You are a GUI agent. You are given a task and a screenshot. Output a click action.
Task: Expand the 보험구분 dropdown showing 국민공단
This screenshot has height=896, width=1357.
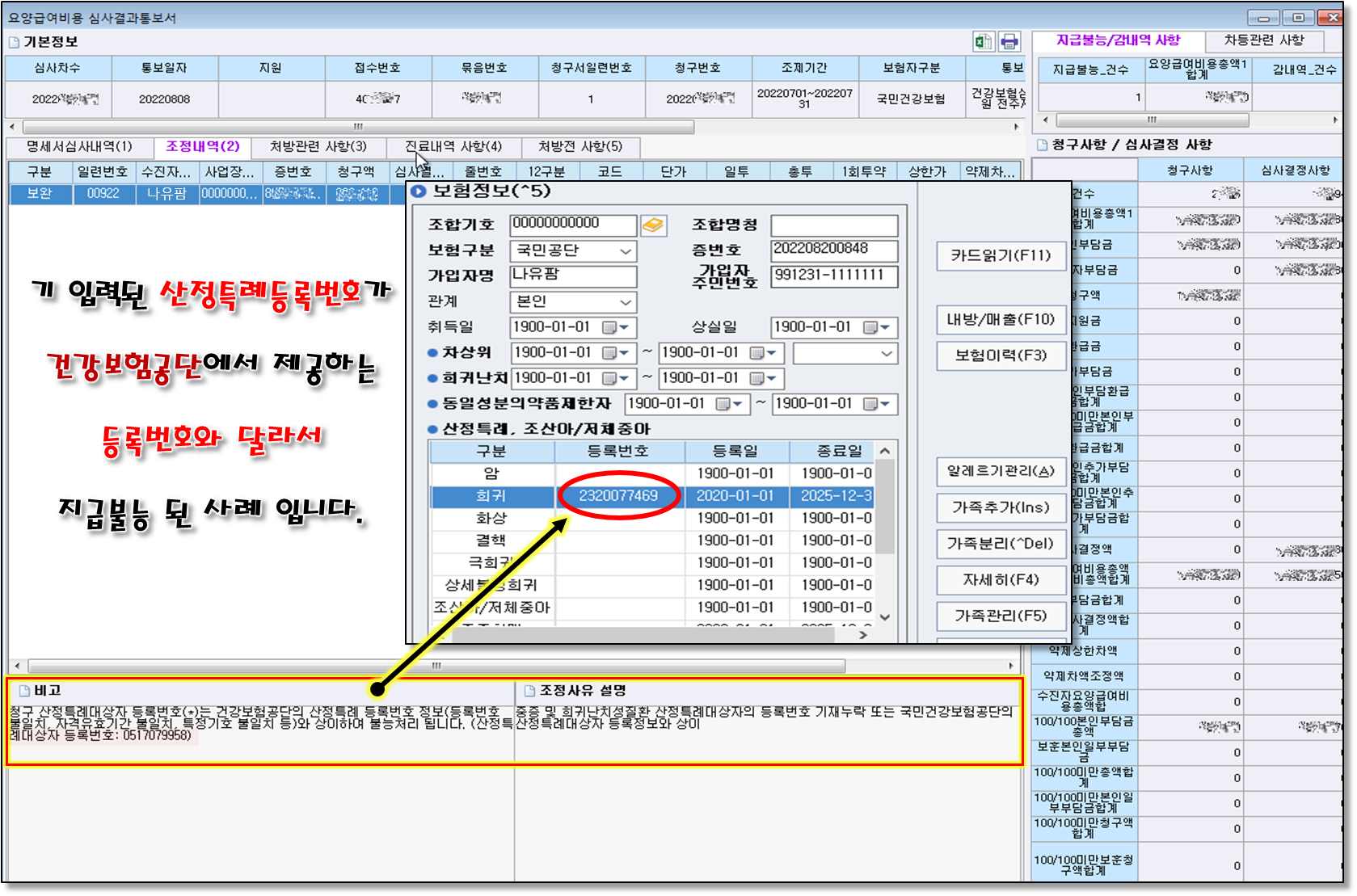626,251
